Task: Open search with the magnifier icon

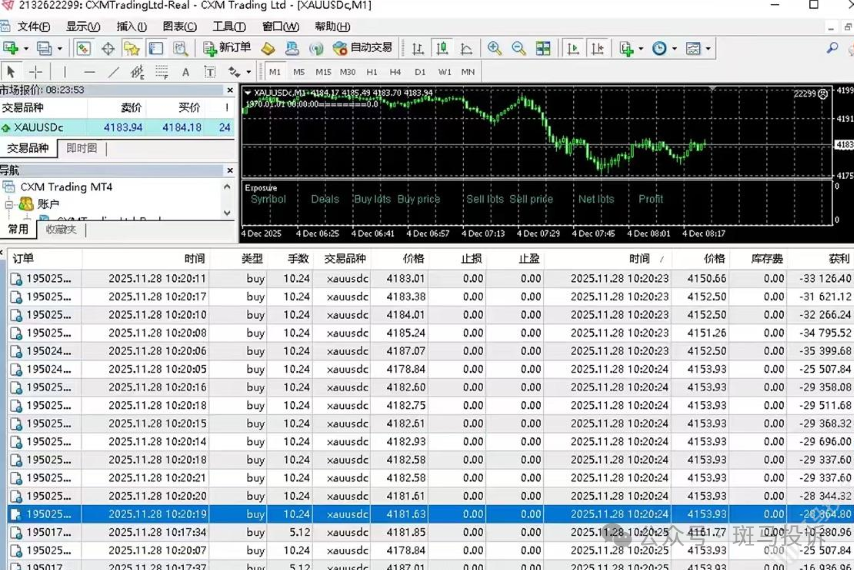Action: point(831,48)
